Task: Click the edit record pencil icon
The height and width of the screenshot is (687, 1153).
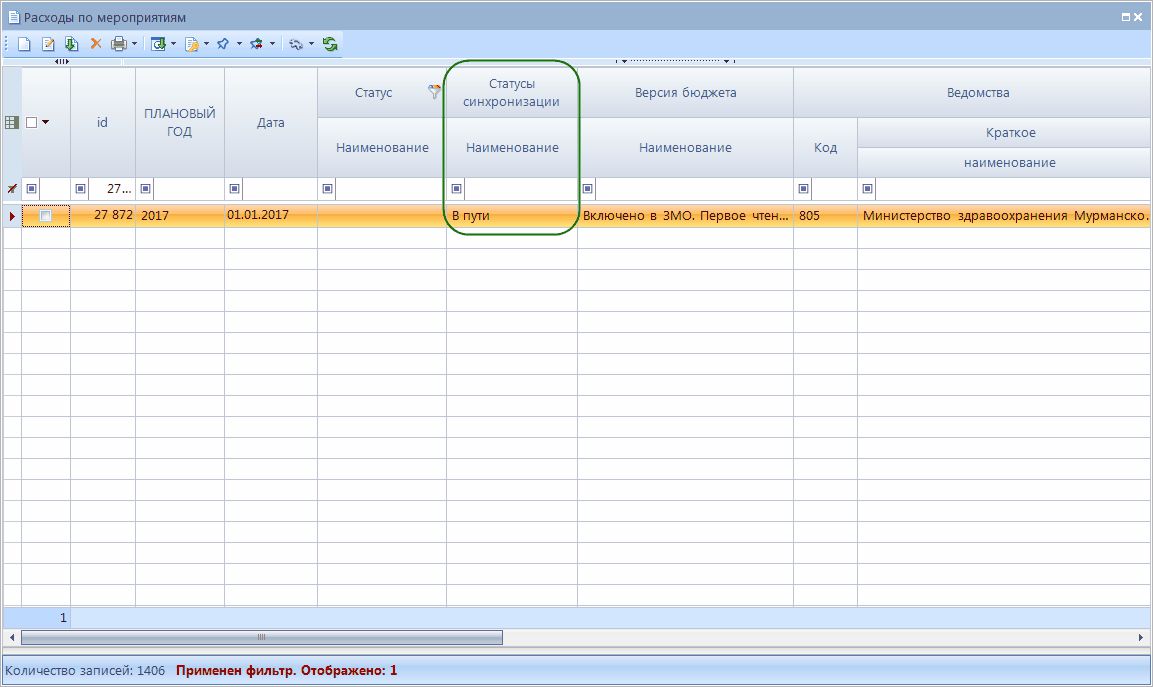Action: [x=48, y=44]
